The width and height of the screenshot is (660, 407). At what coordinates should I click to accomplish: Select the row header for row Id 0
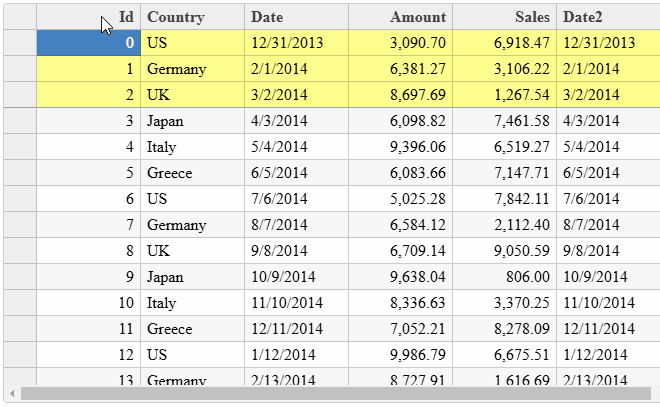[19, 43]
